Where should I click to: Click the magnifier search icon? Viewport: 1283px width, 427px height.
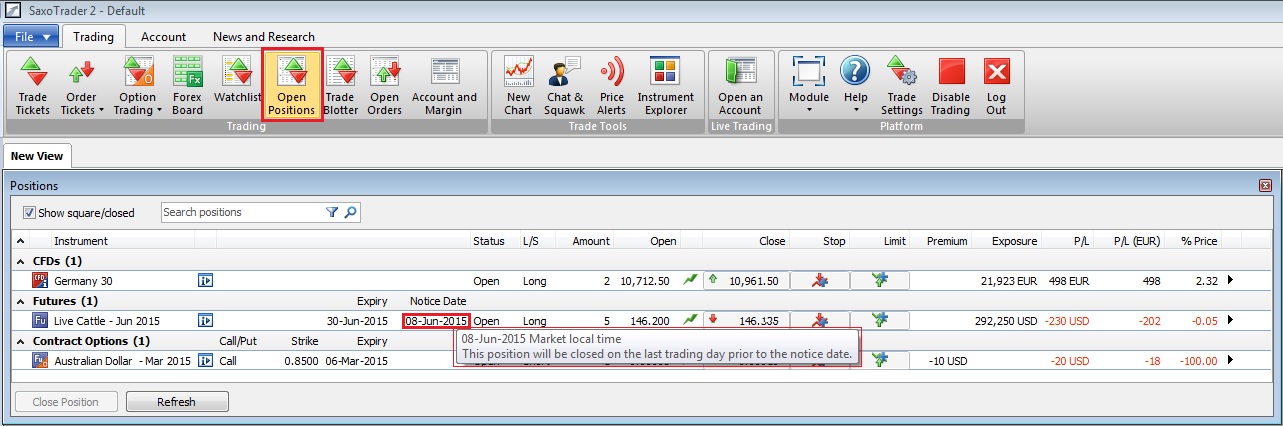tap(350, 212)
